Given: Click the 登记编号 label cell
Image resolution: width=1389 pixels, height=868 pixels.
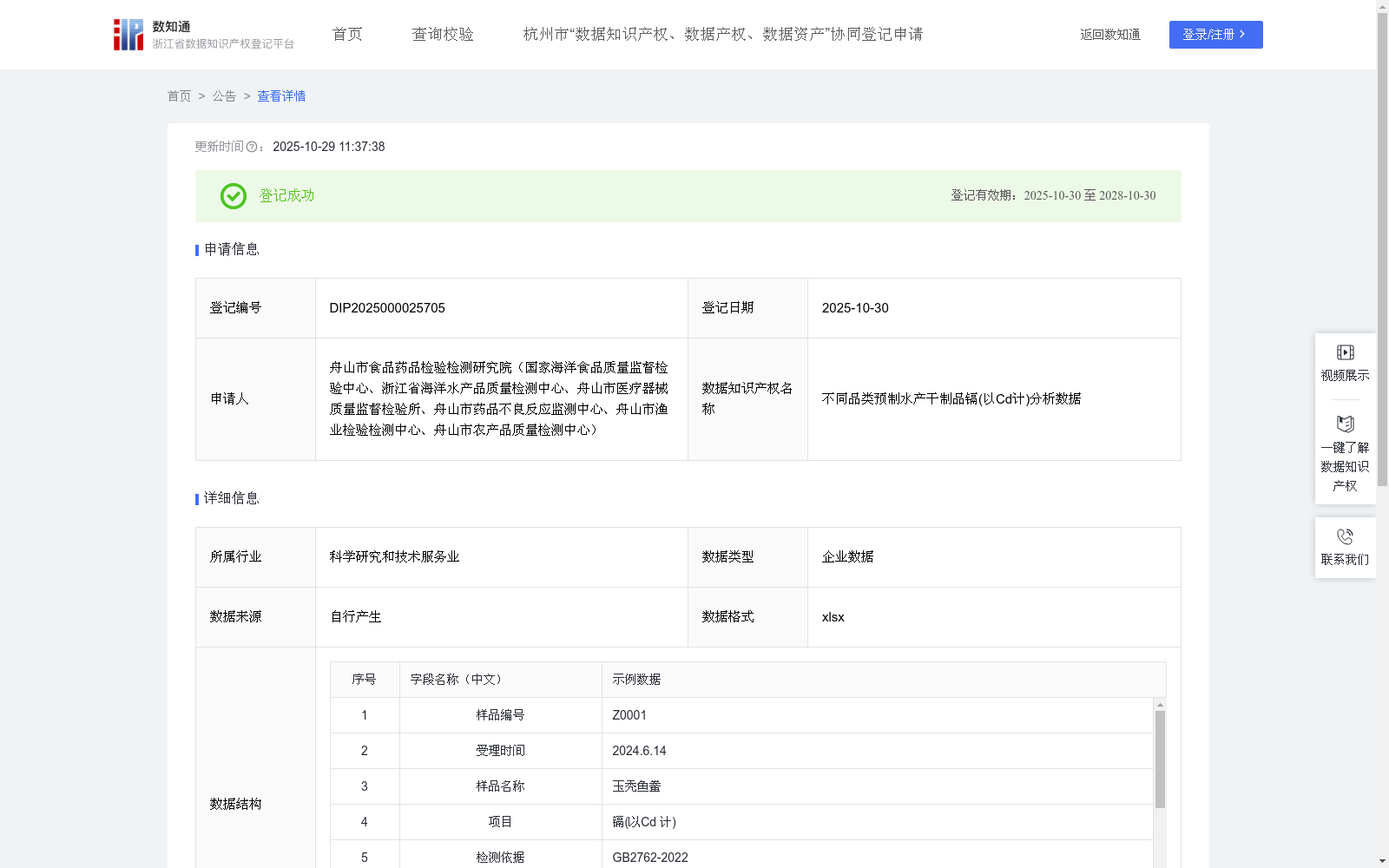Looking at the screenshot, I should 255,308.
